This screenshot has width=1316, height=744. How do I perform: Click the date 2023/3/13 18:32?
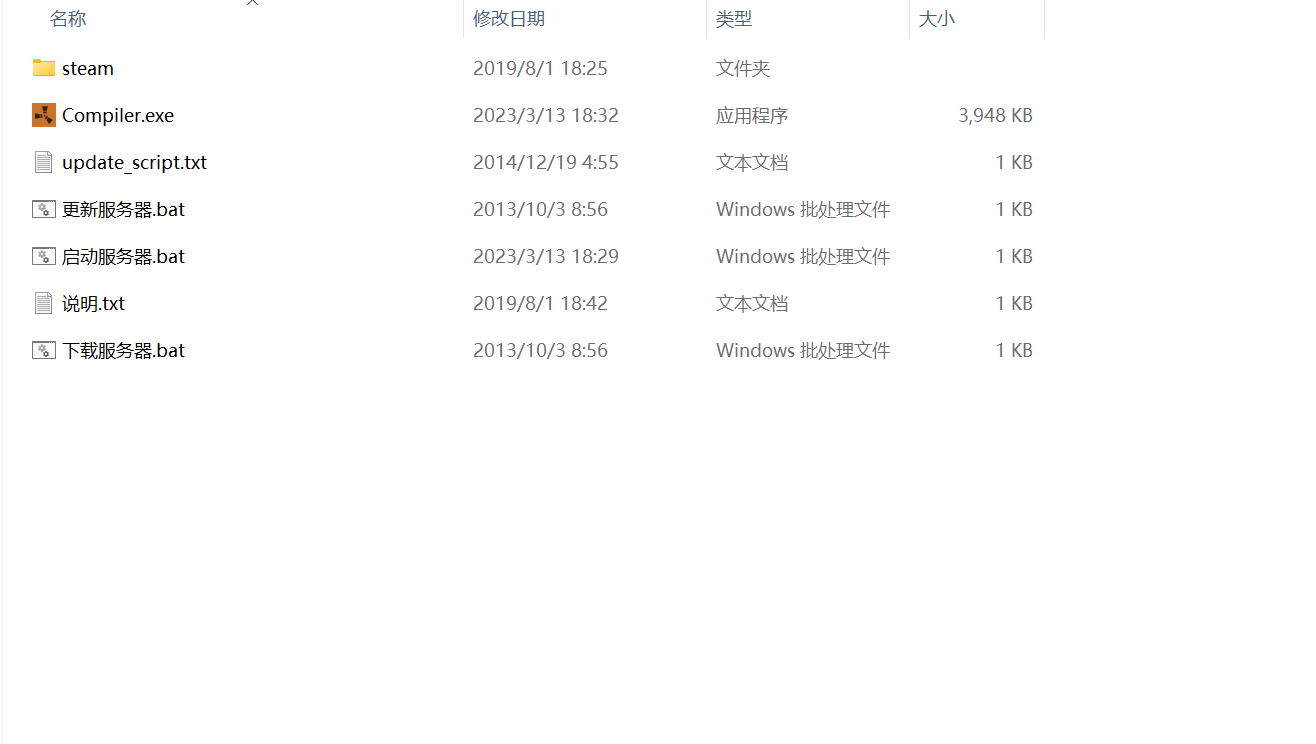(546, 115)
